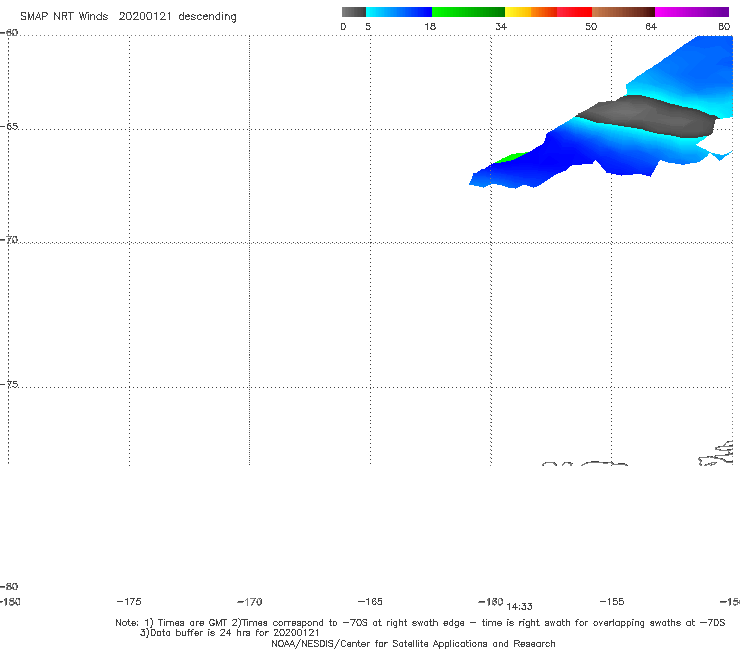This screenshot has height=650, width=740.
Task: Click the note line starting "Note: 1) Times are GMT"
Action: [x=420, y=623]
